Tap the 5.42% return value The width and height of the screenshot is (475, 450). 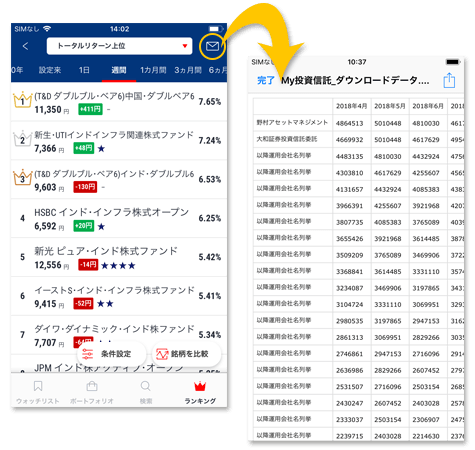(x=210, y=257)
